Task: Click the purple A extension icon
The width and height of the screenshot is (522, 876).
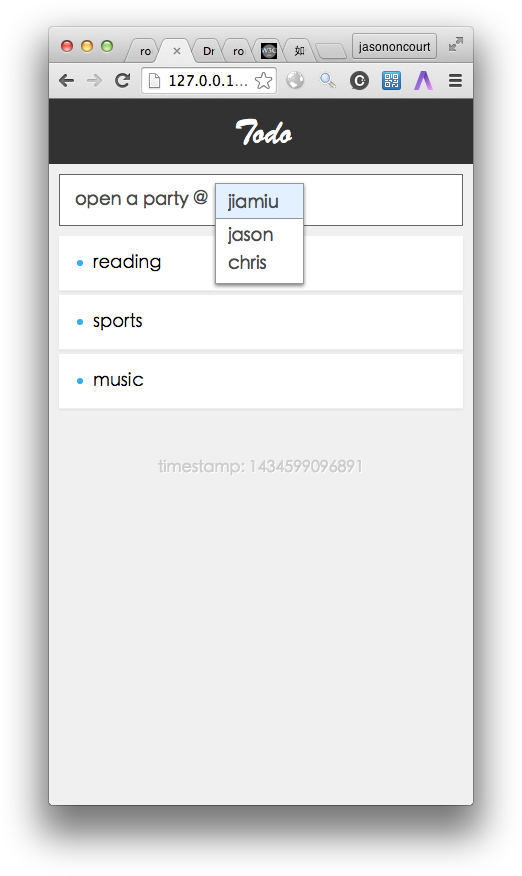Action: [x=423, y=81]
